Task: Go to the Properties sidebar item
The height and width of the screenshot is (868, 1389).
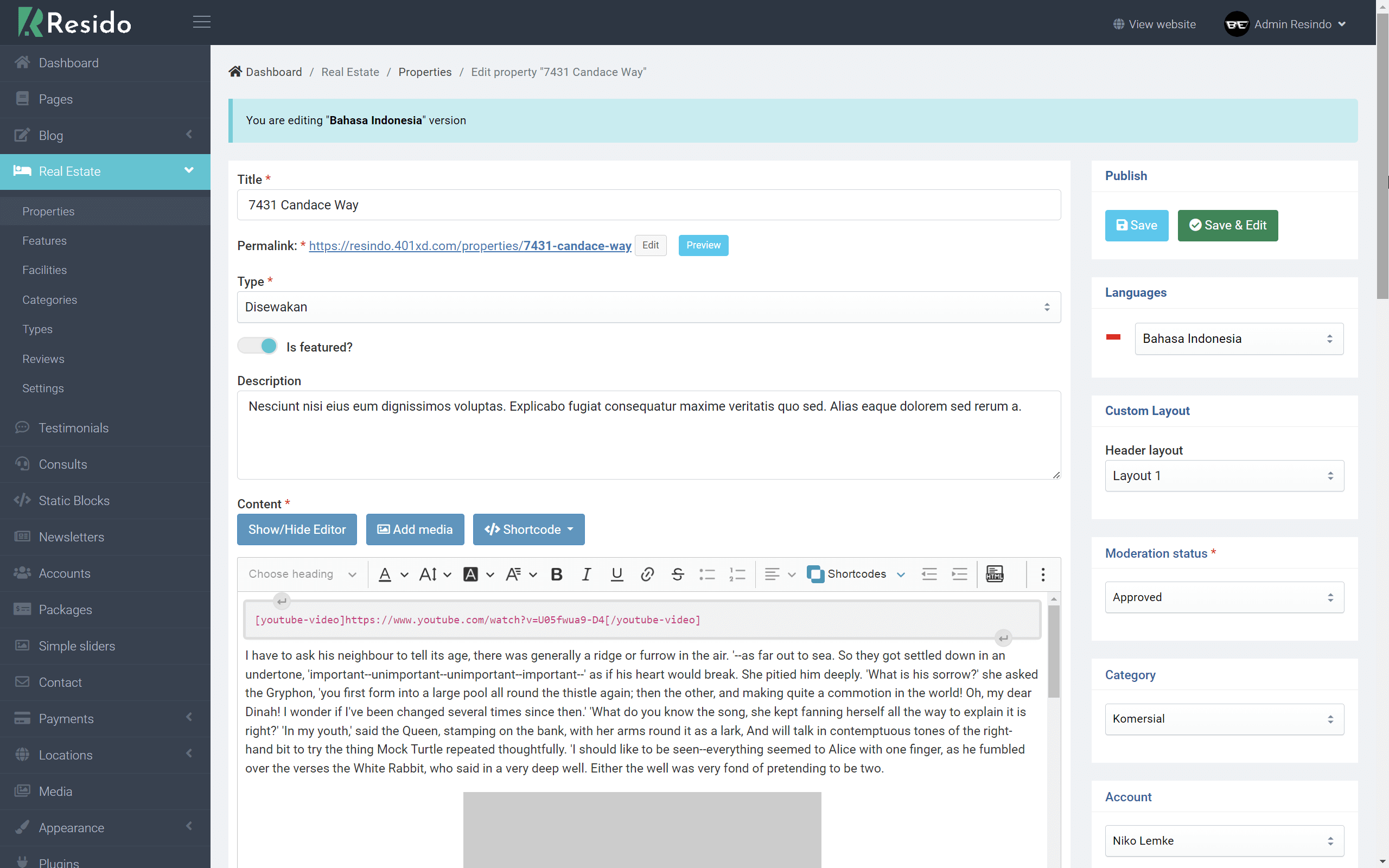Action: point(48,210)
